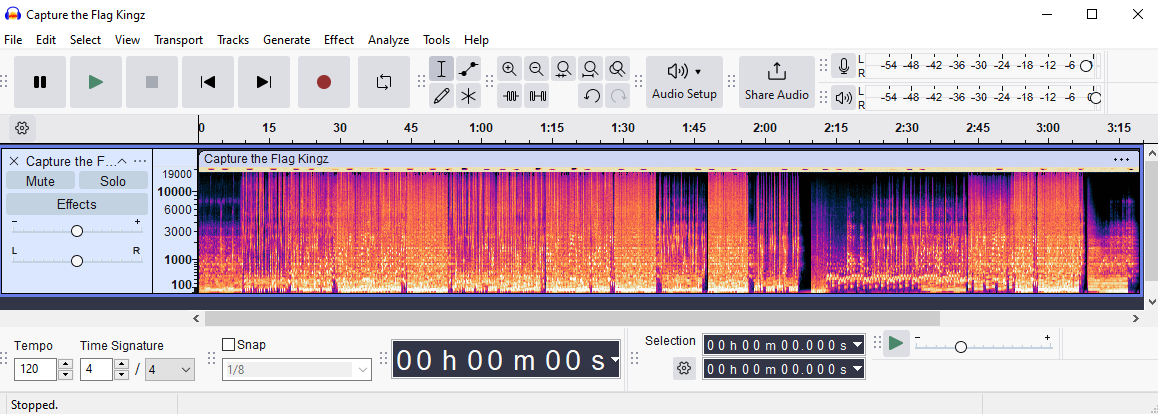Collapse the track using the chevron

click(x=122, y=161)
